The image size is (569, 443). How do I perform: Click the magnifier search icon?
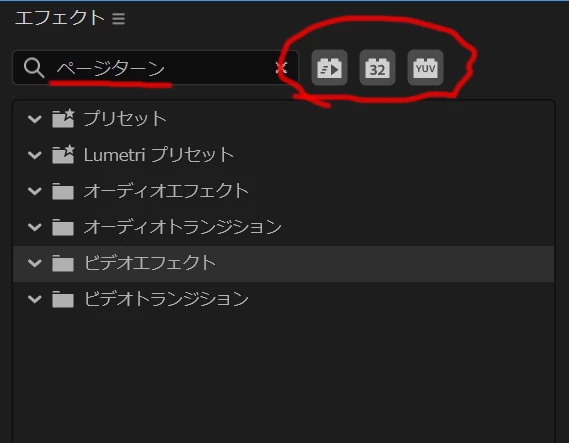coord(34,68)
